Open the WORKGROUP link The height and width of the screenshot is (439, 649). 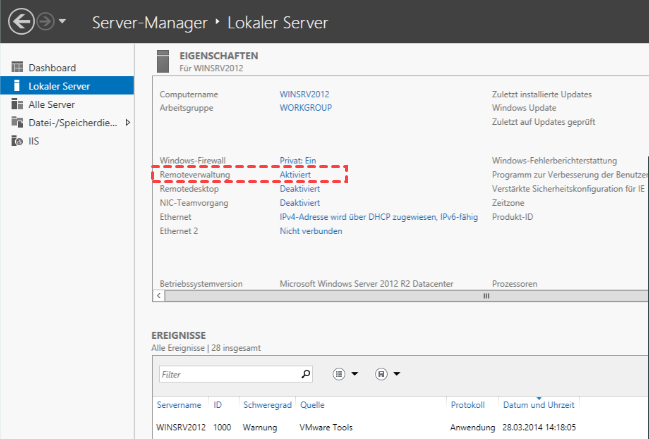305,107
